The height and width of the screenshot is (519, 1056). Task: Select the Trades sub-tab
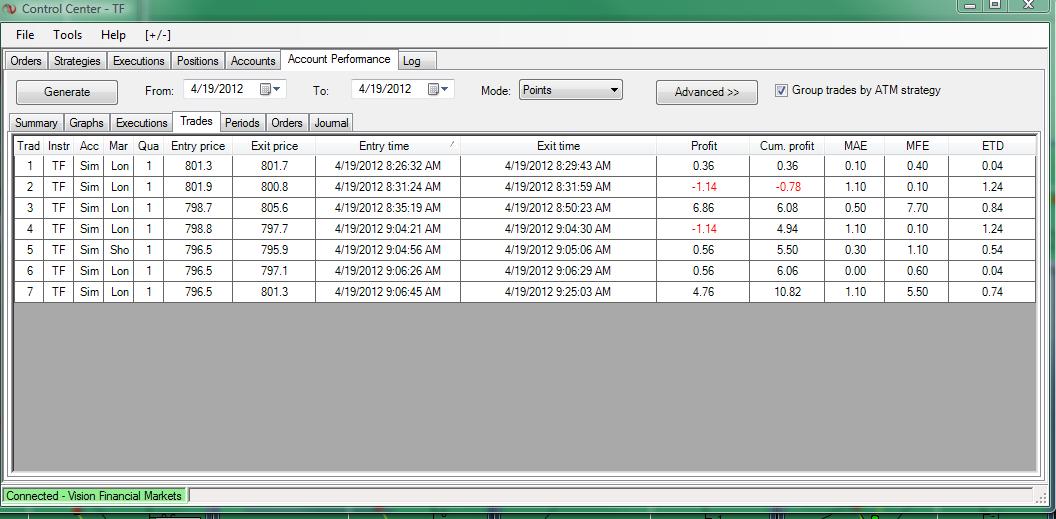[x=197, y=121]
